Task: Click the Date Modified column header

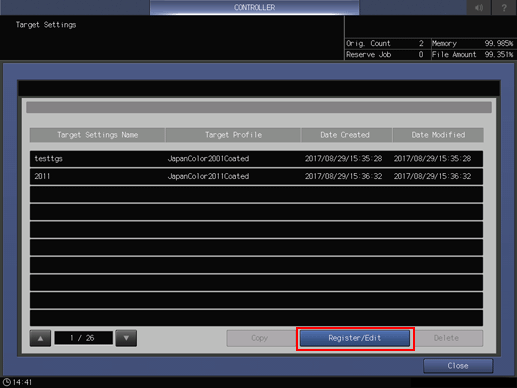Action: click(x=438, y=135)
